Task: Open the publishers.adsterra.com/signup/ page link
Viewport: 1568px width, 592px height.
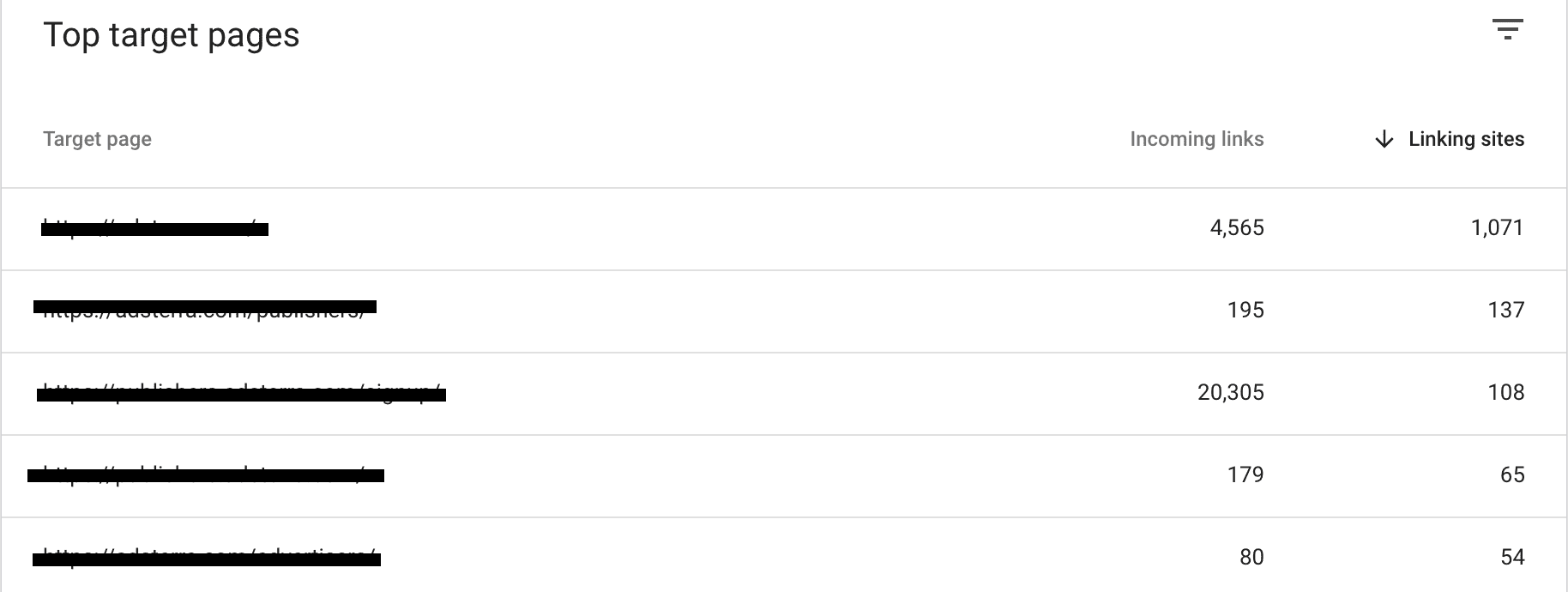Action: (x=240, y=392)
